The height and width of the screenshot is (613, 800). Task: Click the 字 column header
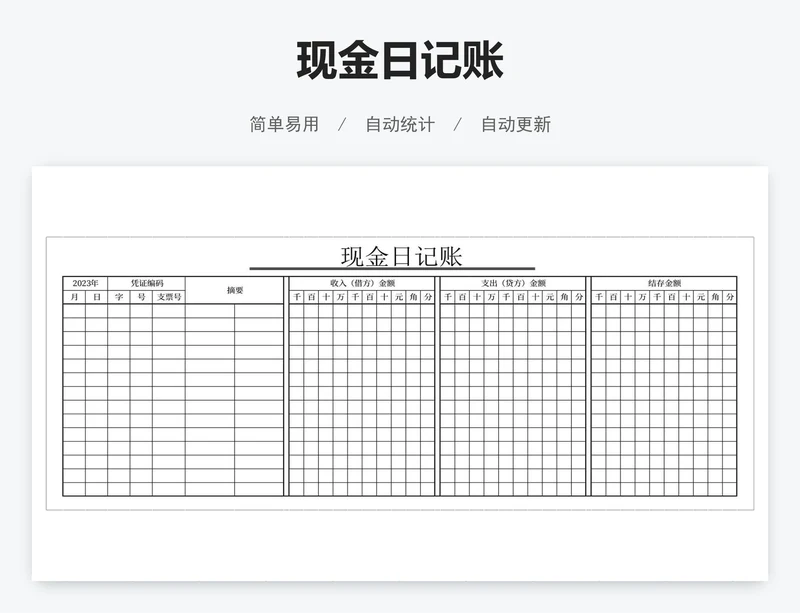(x=119, y=297)
